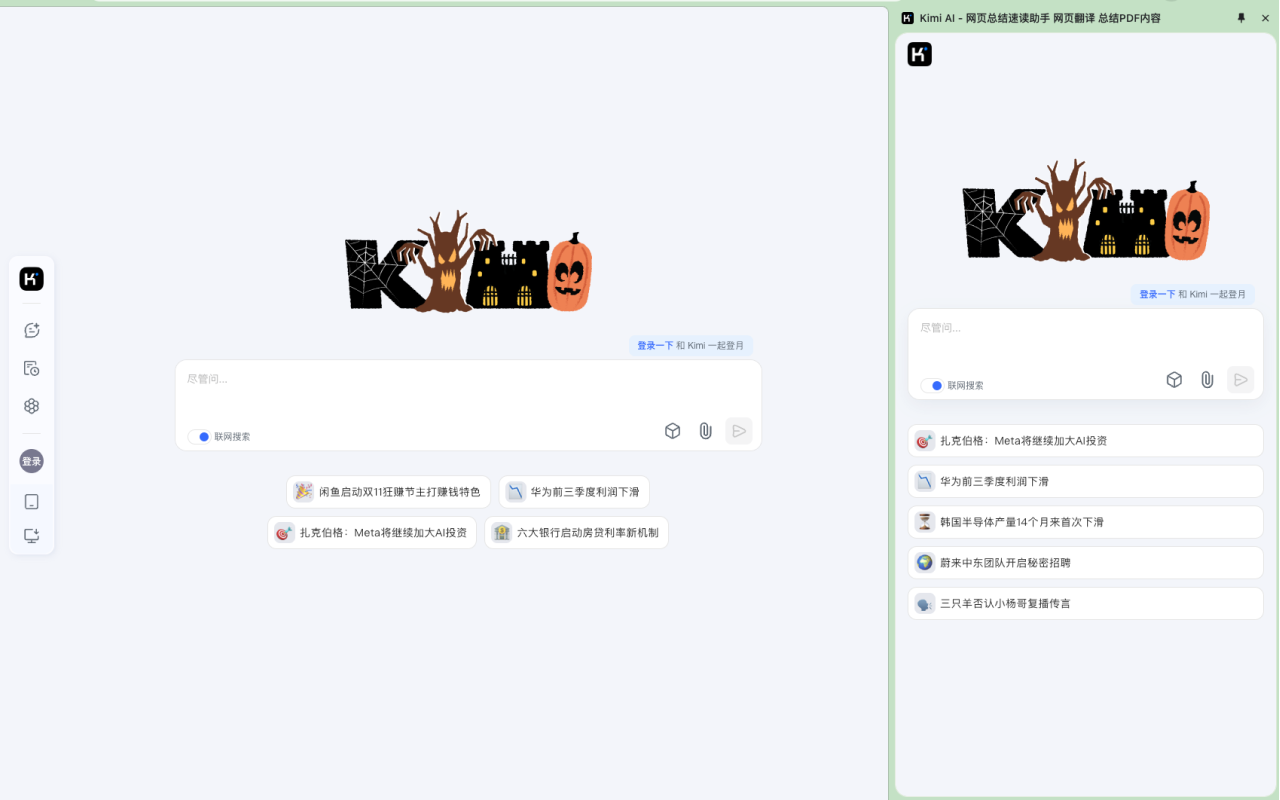
Task: Open 华为前三季度利润下滑 in the side panel
Action: 1085,481
